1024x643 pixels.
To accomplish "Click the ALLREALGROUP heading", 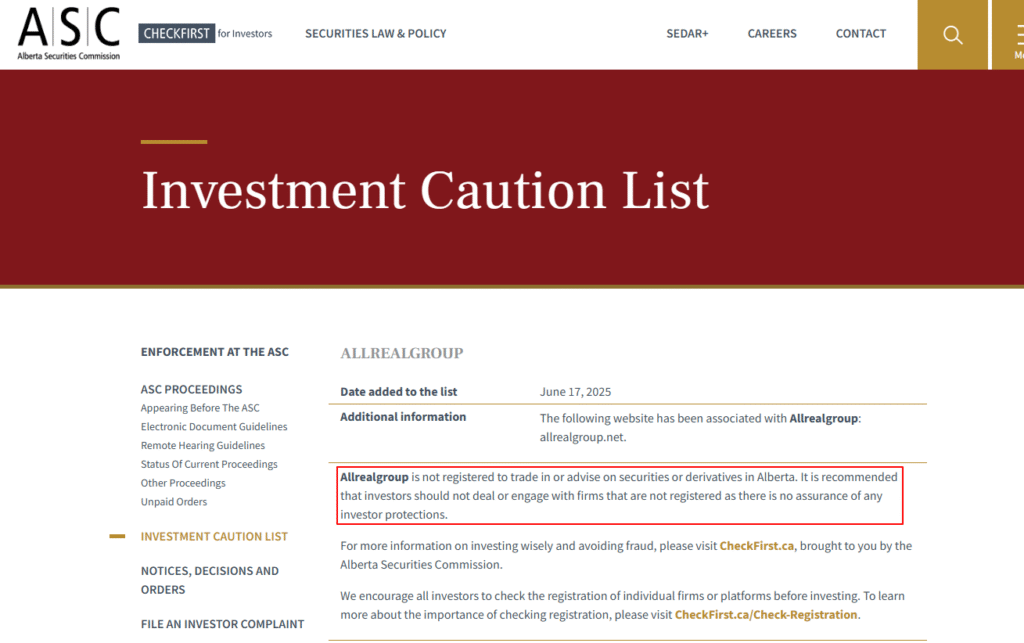I will 402,353.
